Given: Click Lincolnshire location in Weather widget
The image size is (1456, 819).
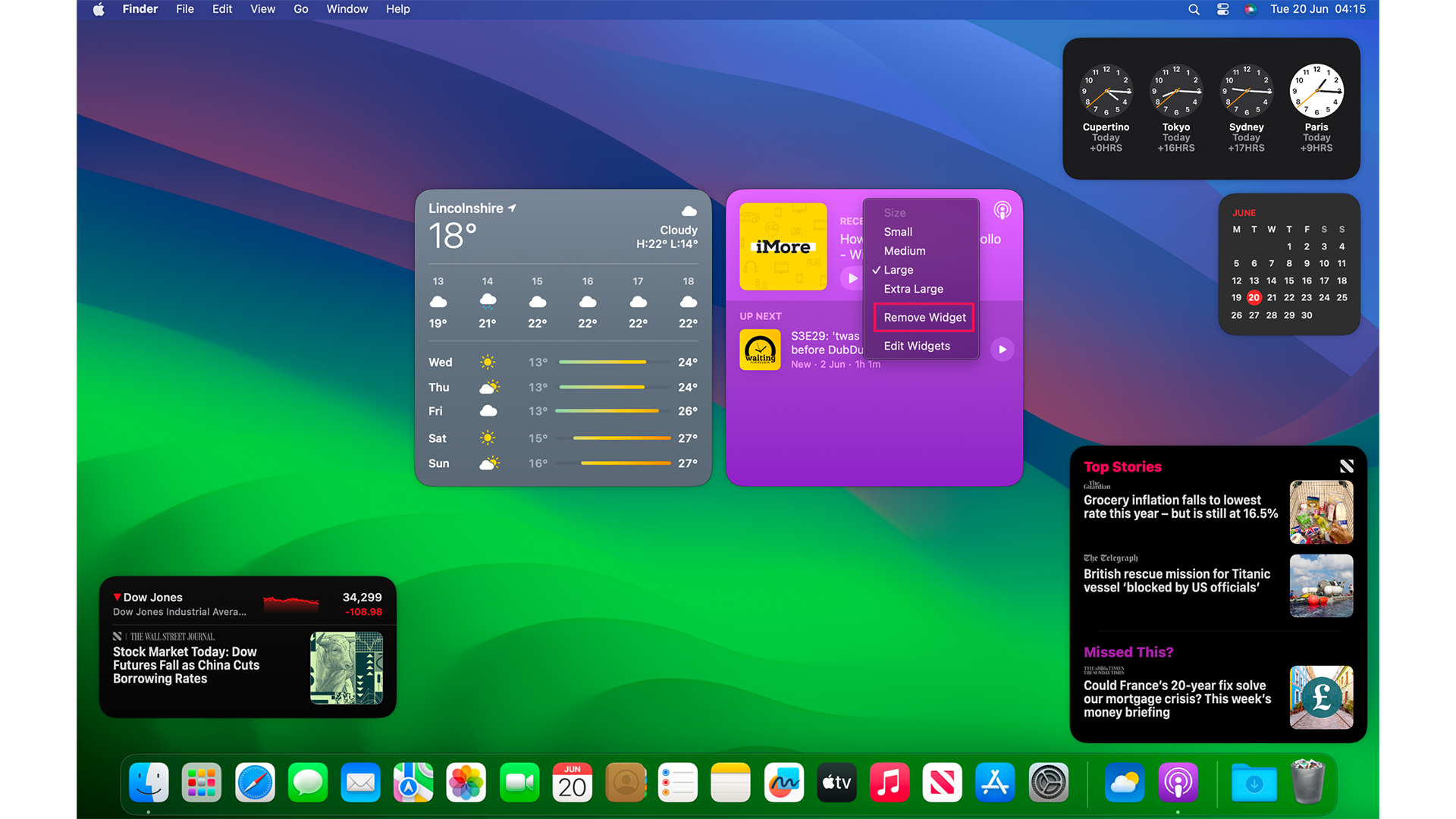Looking at the screenshot, I should point(472,209).
